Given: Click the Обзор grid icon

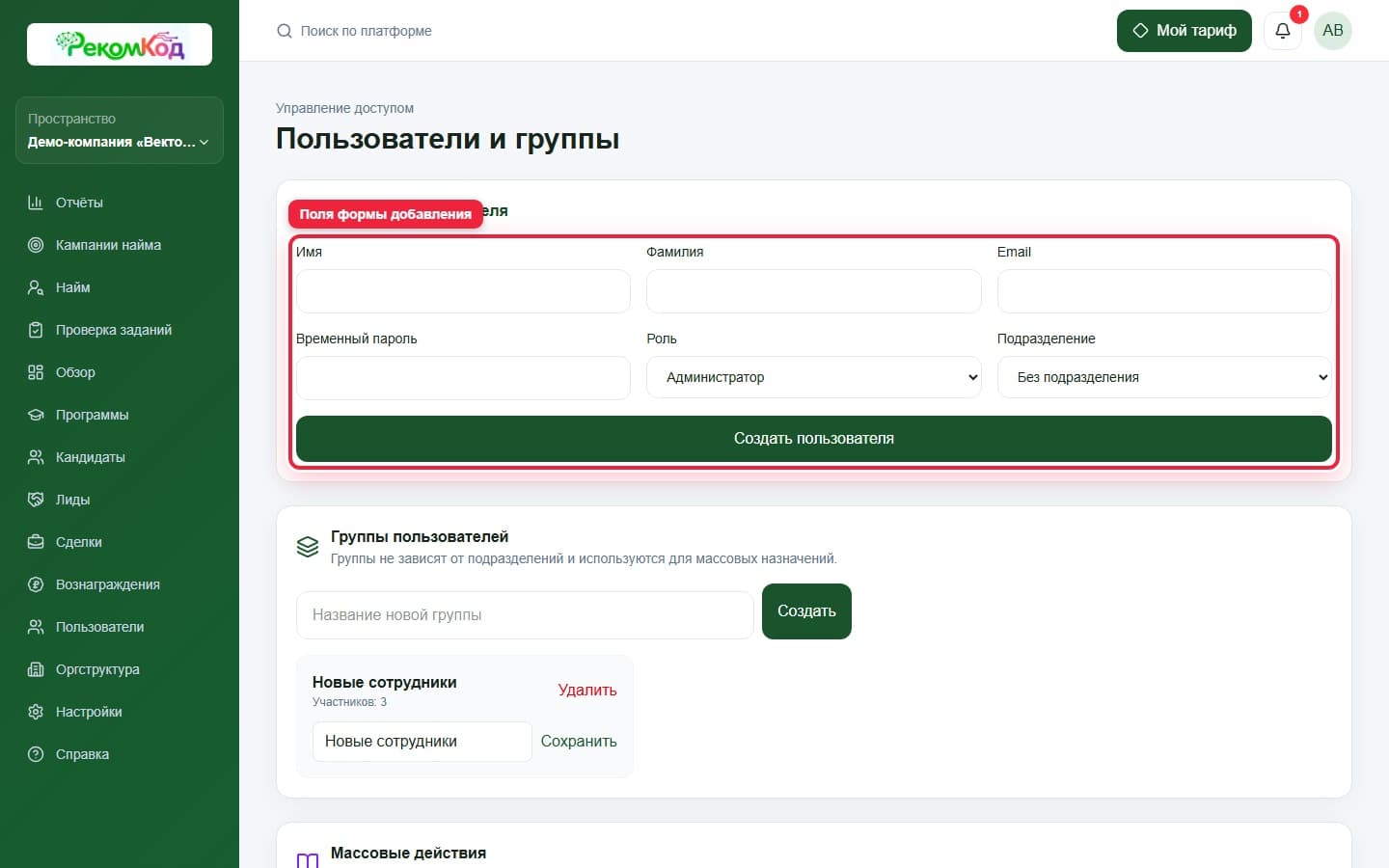Looking at the screenshot, I should point(36,372).
